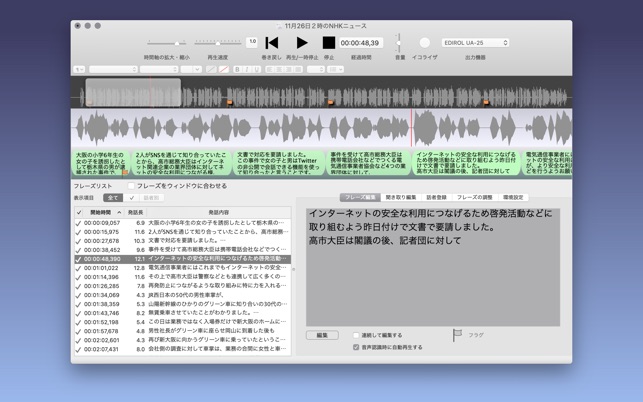The height and width of the screenshot is (402, 643).
Task: Select phrase row 00:01:26,285
Action: 183,286
